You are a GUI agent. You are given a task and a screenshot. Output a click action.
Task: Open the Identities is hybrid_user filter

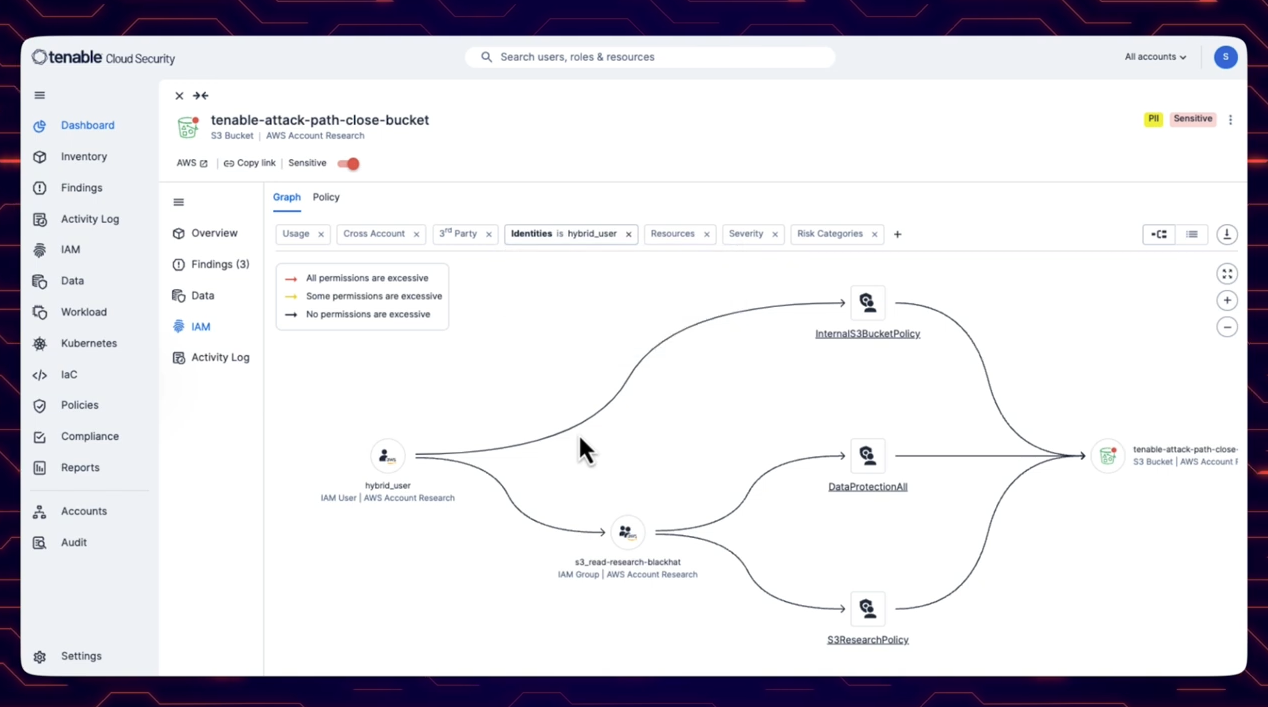coord(564,234)
